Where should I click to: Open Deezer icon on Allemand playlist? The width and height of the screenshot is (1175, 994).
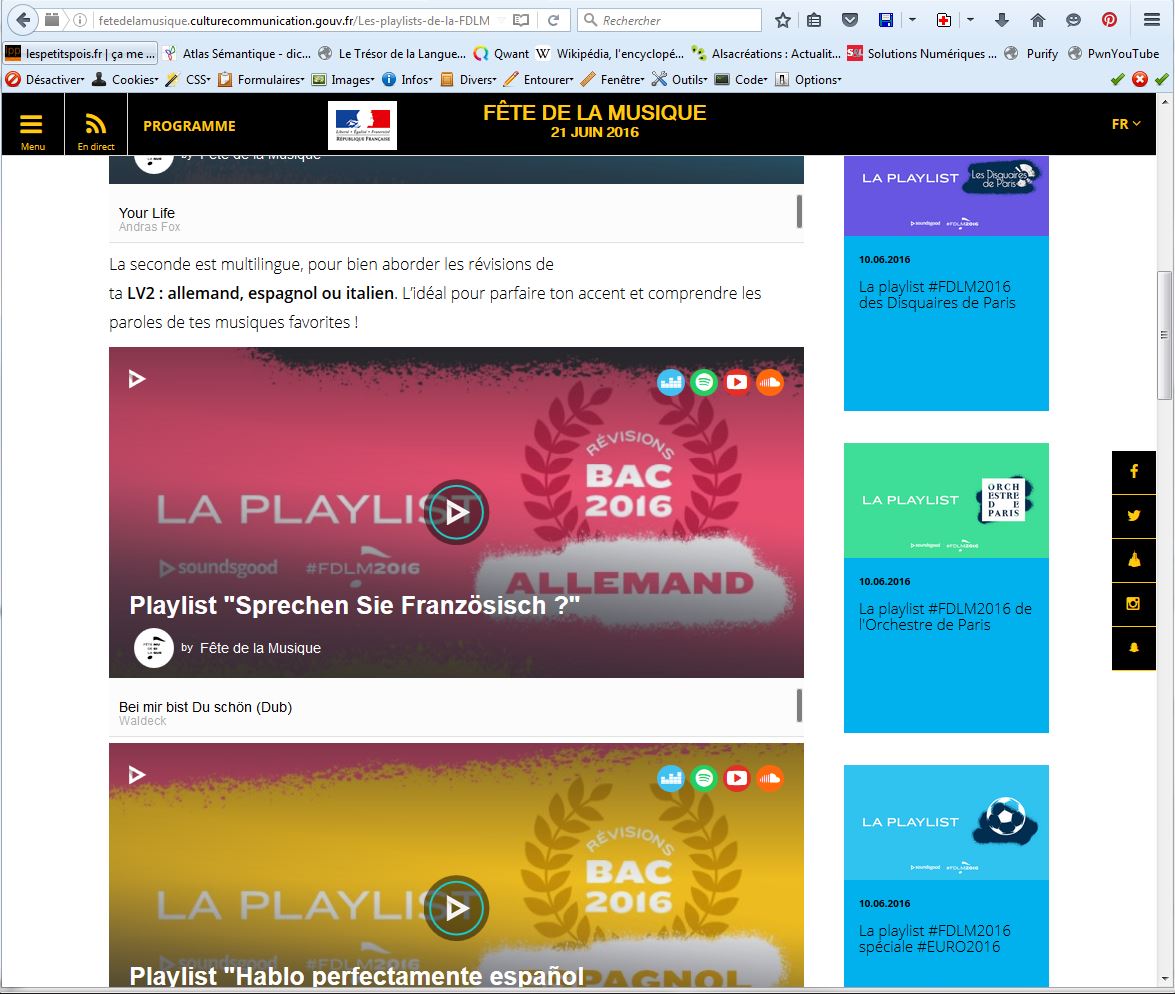tap(671, 382)
